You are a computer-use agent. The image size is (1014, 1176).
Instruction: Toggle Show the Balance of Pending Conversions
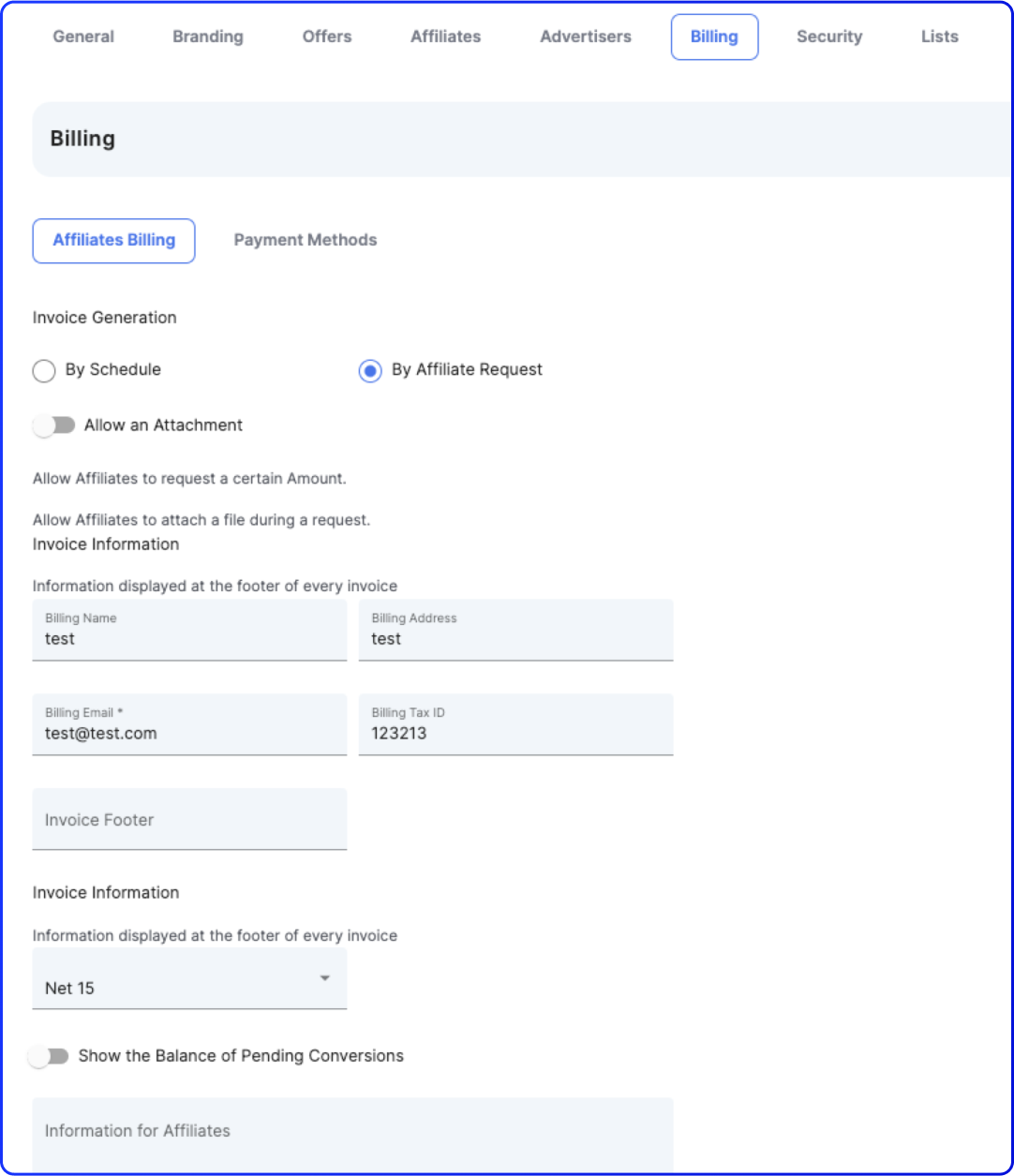click(x=49, y=1056)
